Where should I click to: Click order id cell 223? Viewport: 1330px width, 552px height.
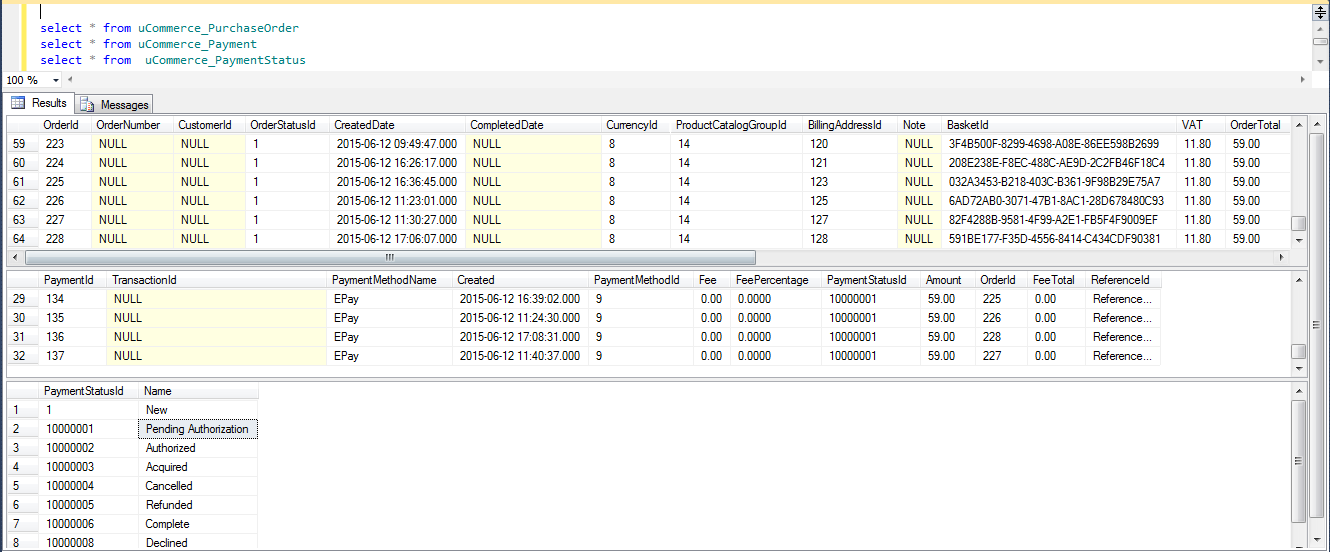click(x=64, y=144)
